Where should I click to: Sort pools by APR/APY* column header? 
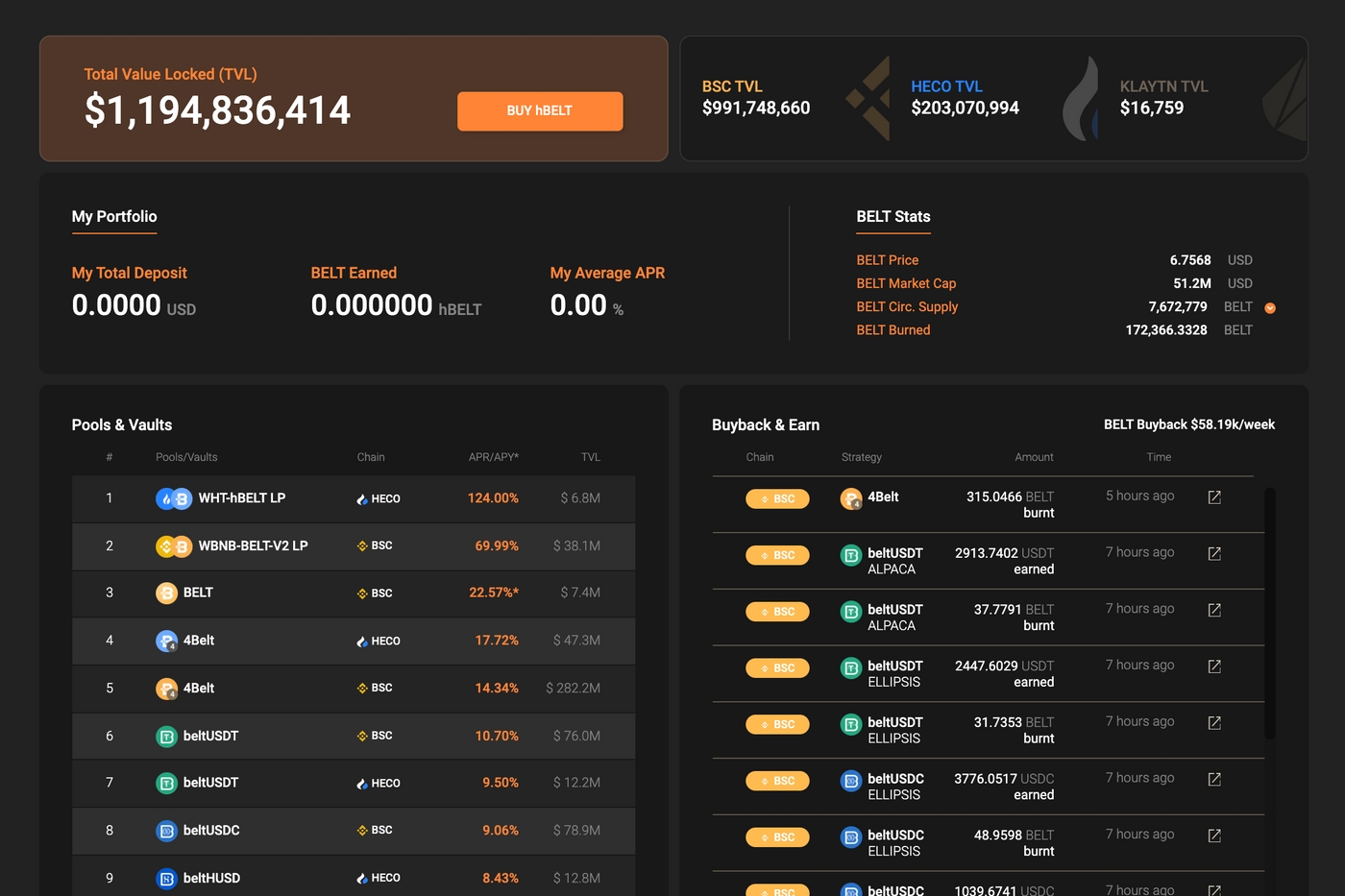tap(494, 457)
